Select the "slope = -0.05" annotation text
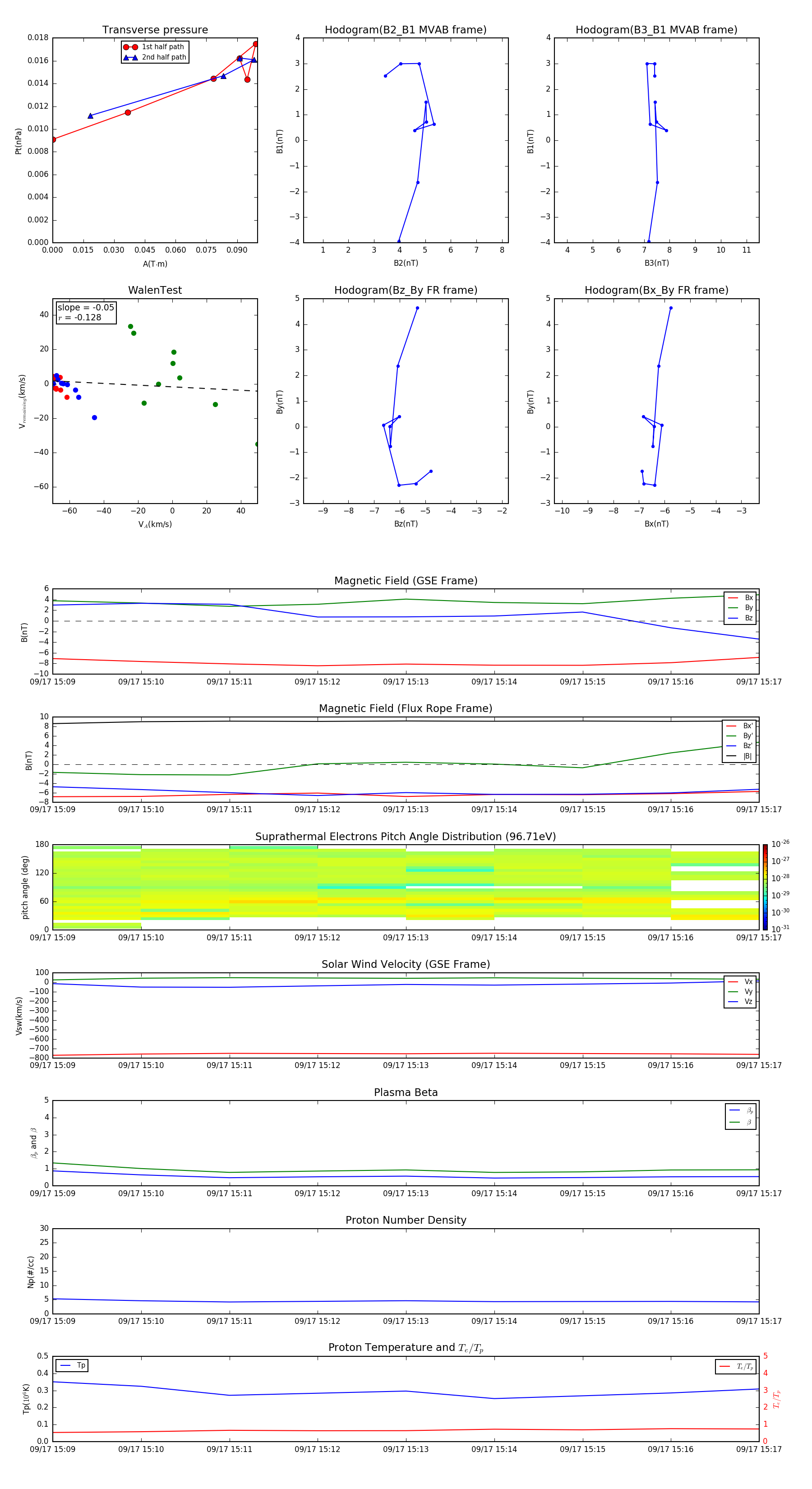 click(86, 308)
